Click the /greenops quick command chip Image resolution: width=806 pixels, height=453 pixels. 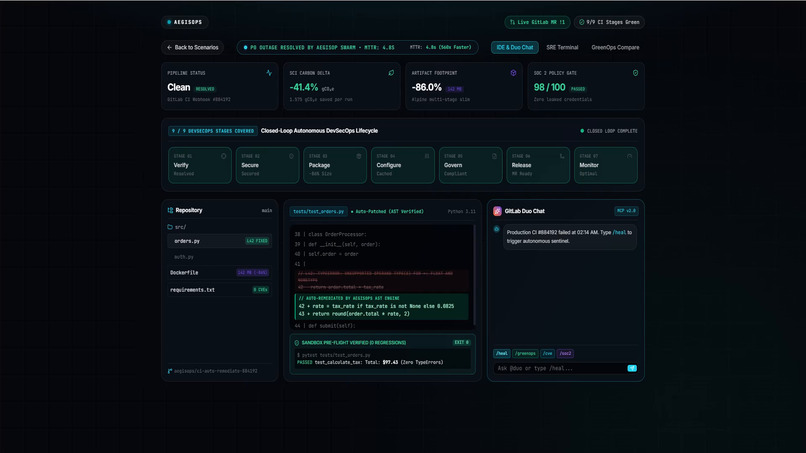click(x=525, y=353)
